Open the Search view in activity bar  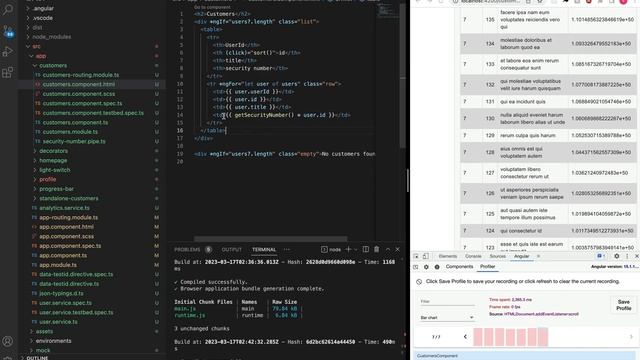[8, 9]
